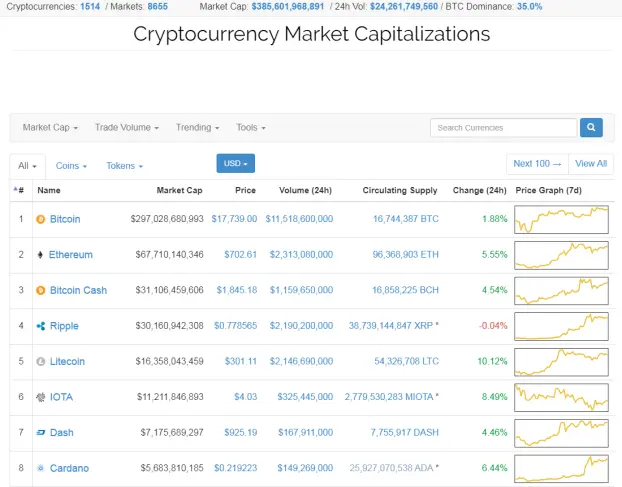Open the Cardano name link

tap(69, 468)
